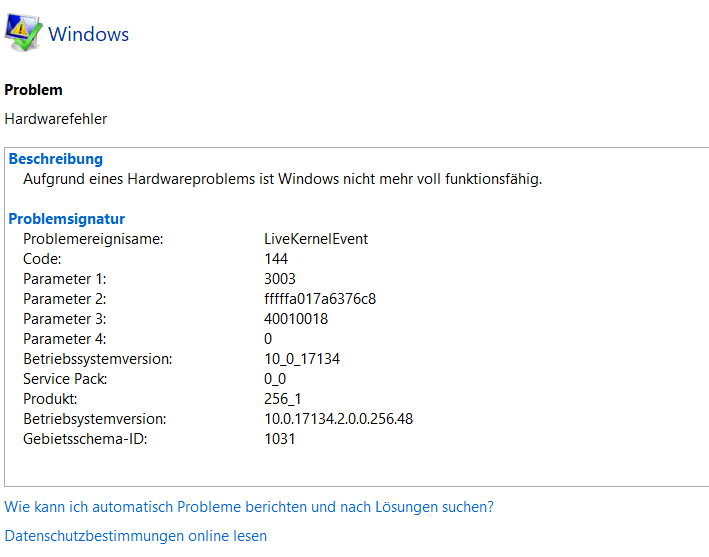Click the 'Betriebssystemversion:' label

[x=98, y=359]
